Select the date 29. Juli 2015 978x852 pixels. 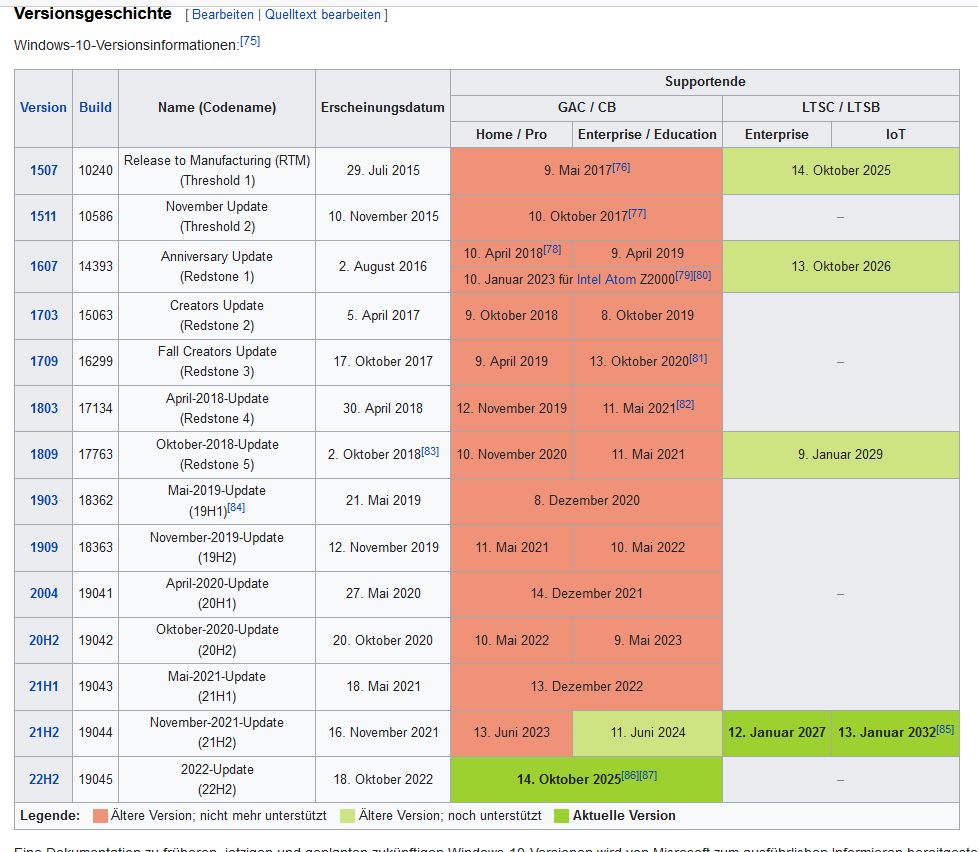[383, 171]
